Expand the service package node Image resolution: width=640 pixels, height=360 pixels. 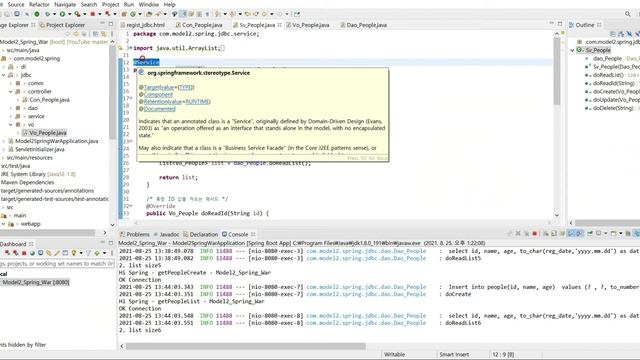(x=11, y=116)
